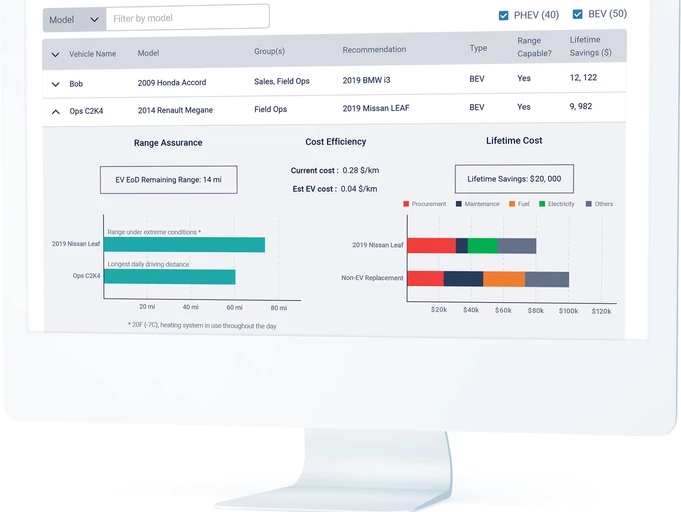Expand the Bob vehicle row

[x=55, y=84]
